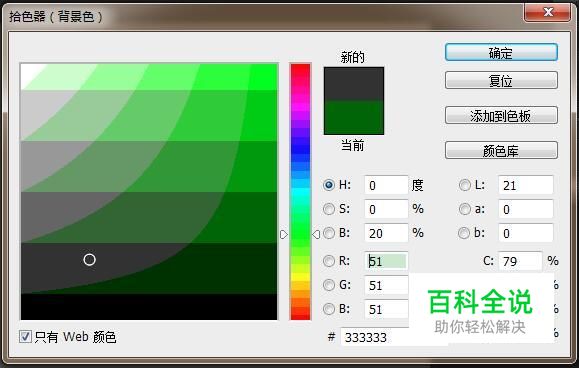The image size is (579, 368).
Task: Click the right hue slider arrow
Action: pyautogui.click(x=316, y=234)
